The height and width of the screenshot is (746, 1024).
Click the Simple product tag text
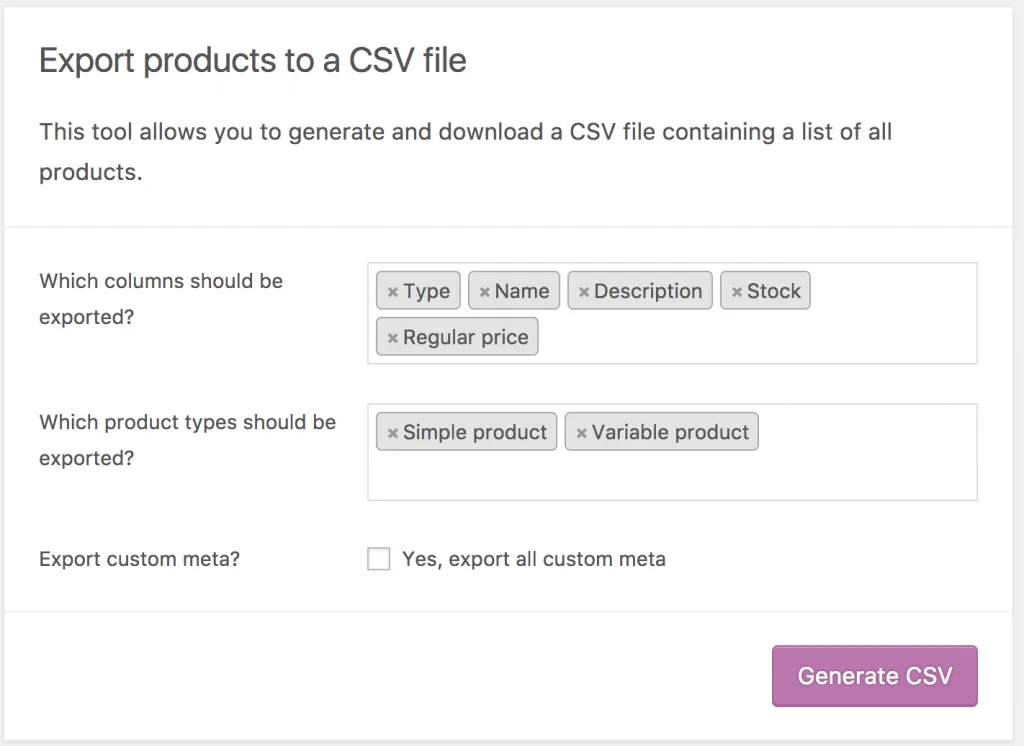[475, 433]
